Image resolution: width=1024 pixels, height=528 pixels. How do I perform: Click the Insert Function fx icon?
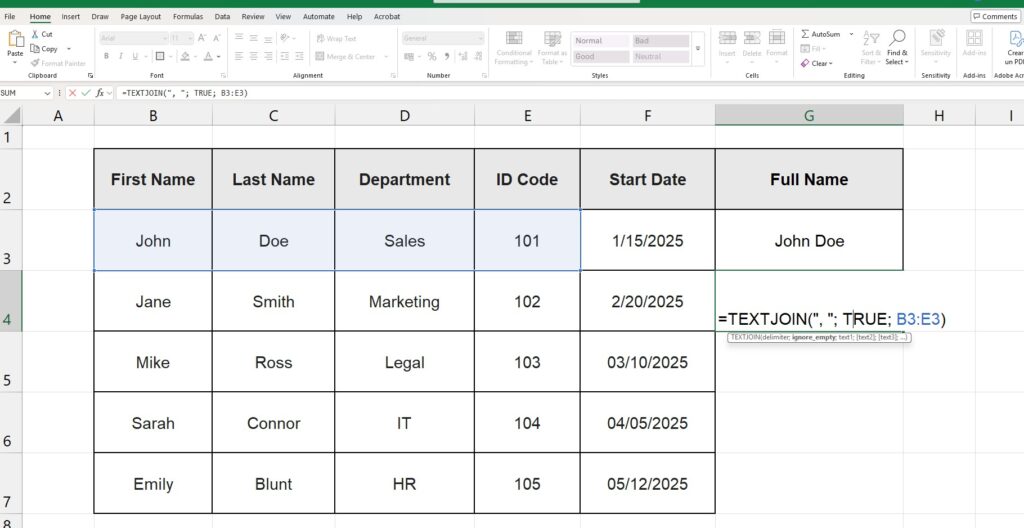(100, 93)
